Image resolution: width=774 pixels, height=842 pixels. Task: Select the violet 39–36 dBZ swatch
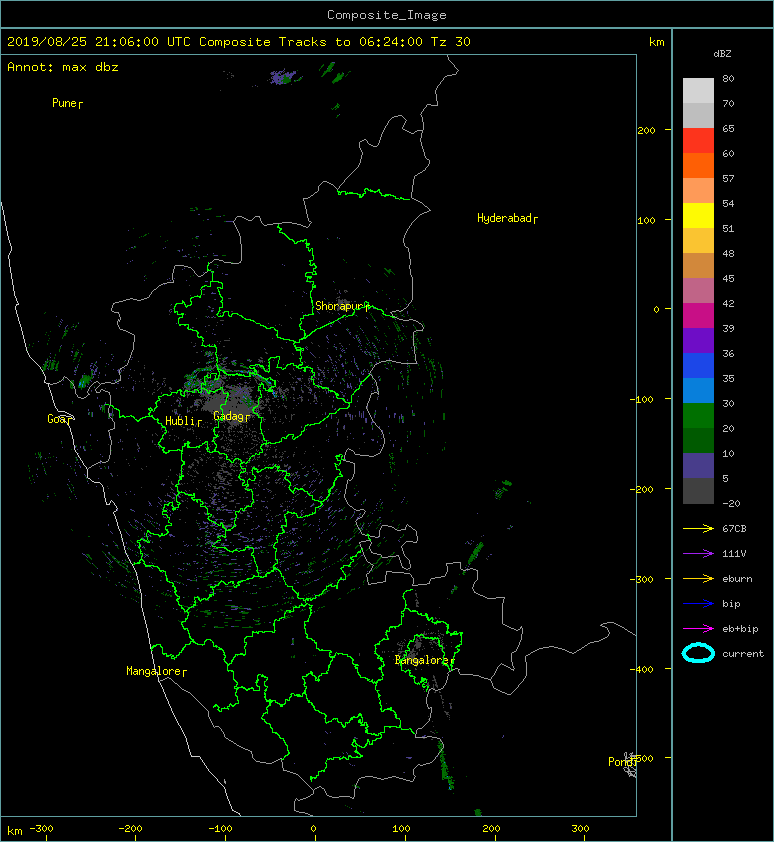[x=698, y=340]
